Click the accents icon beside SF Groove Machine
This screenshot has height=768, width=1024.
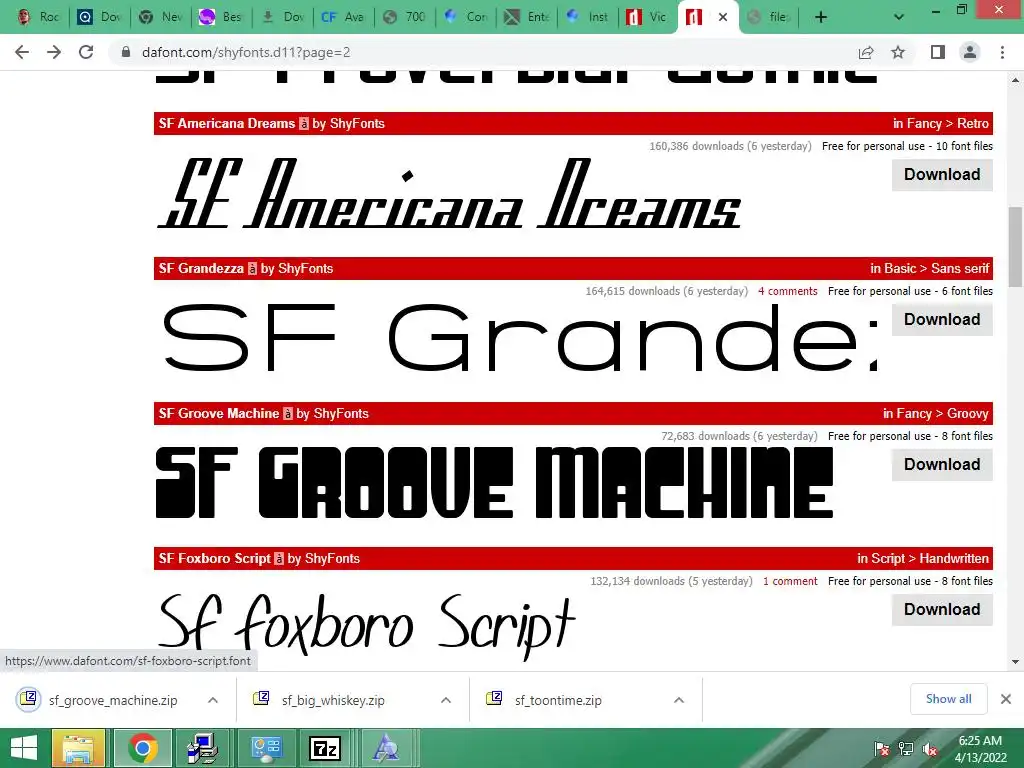[x=287, y=413]
